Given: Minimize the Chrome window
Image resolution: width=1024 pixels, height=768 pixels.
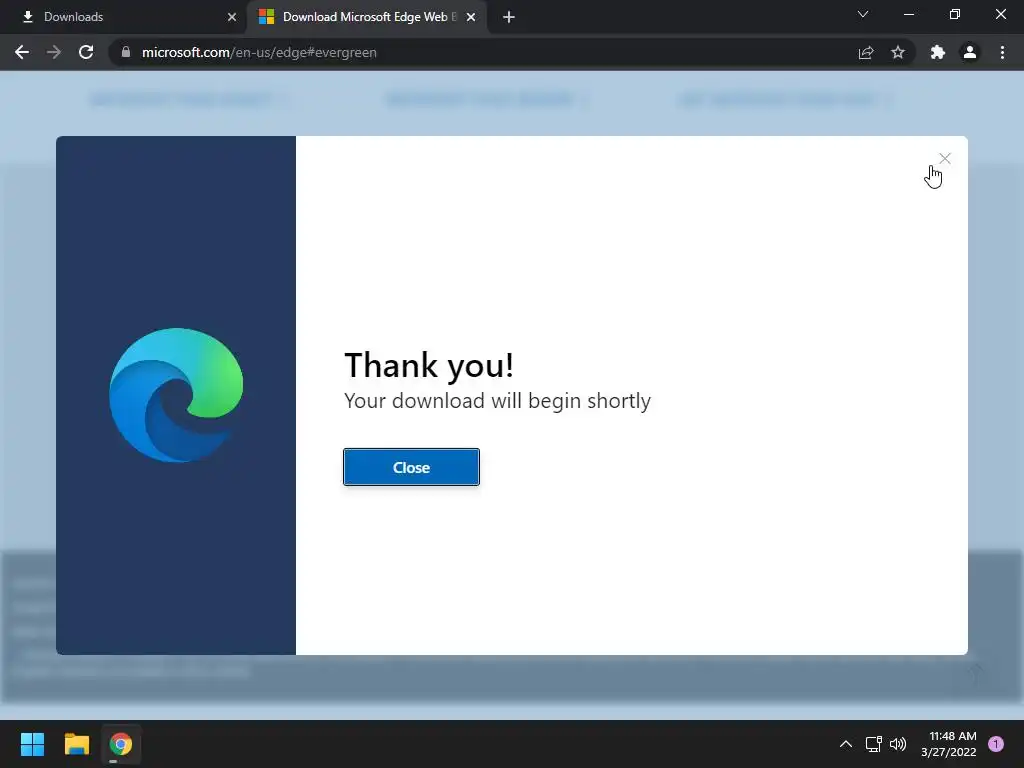Looking at the screenshot, I should click(909, 14).
